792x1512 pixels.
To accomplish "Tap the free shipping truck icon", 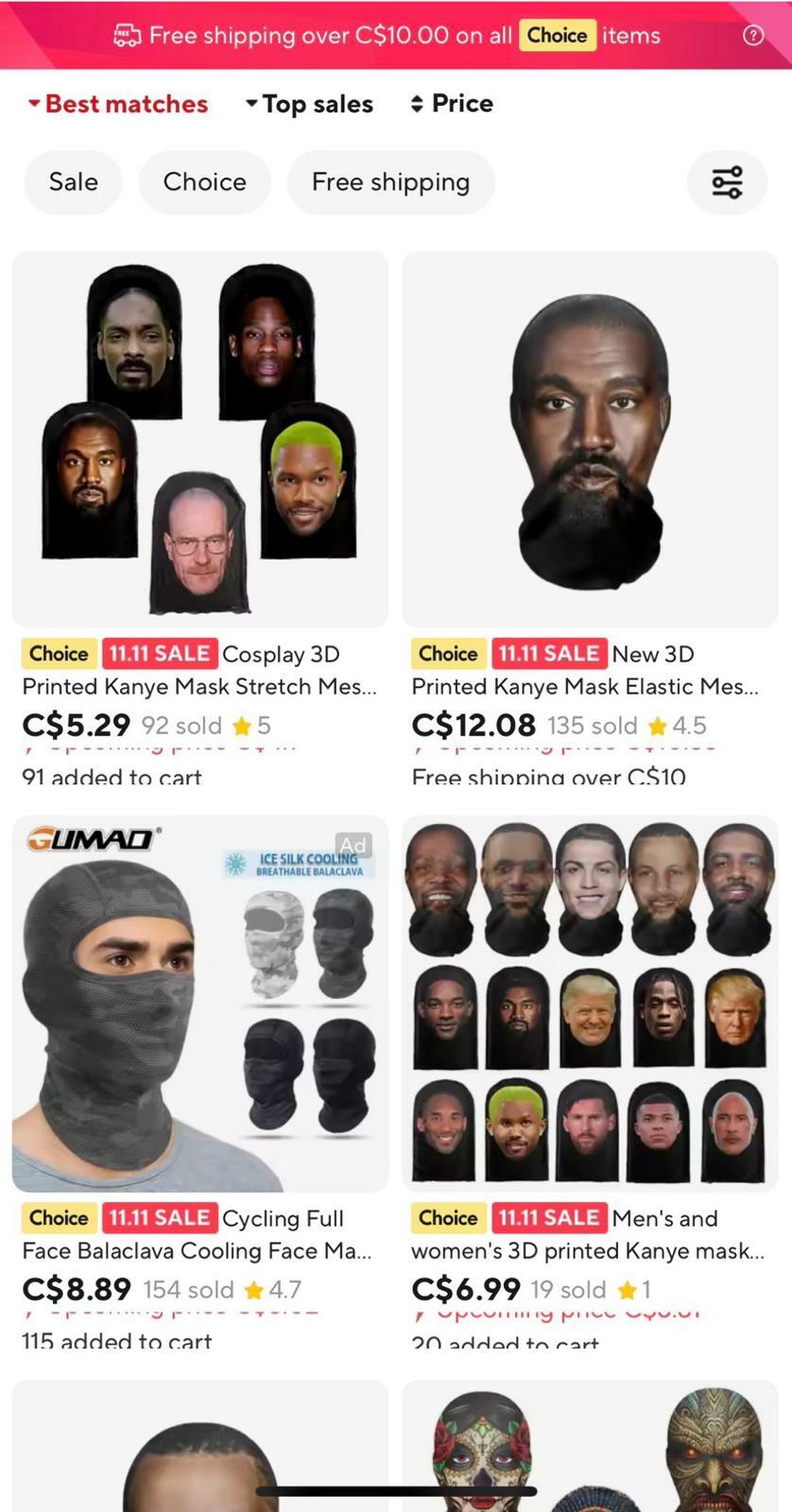I will pyautogui.click(x=127, y=36).
